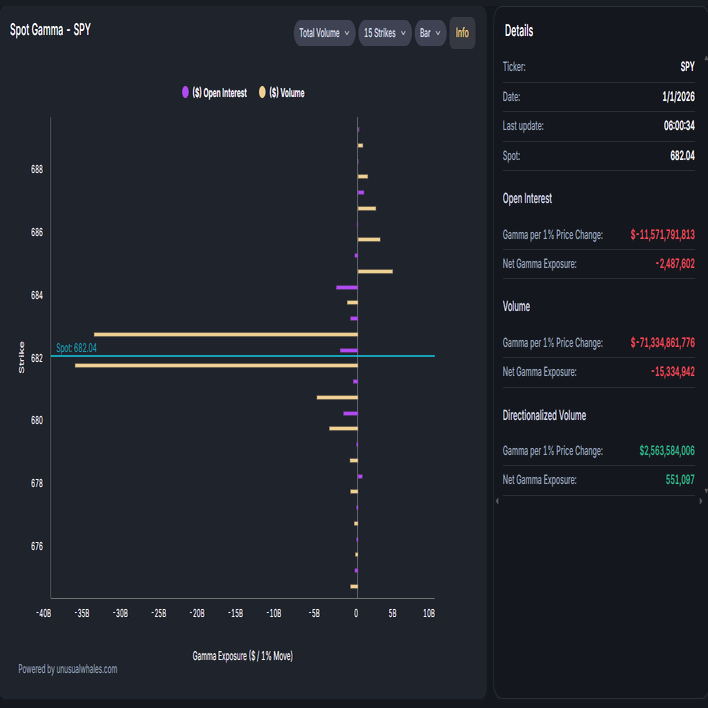Select the long volume bar above spot line

click(x=226, y=334)
